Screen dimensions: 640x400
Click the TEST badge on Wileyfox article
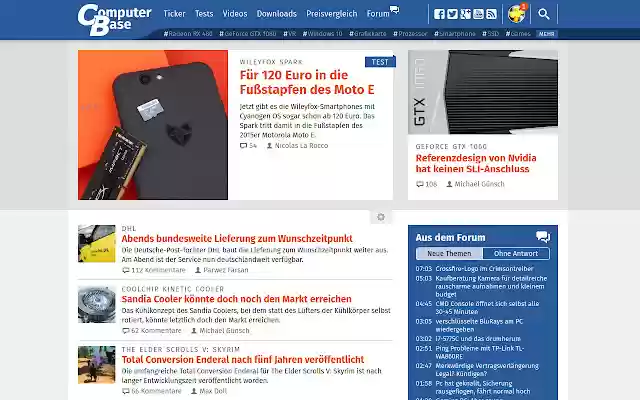[x=380, y=62]
